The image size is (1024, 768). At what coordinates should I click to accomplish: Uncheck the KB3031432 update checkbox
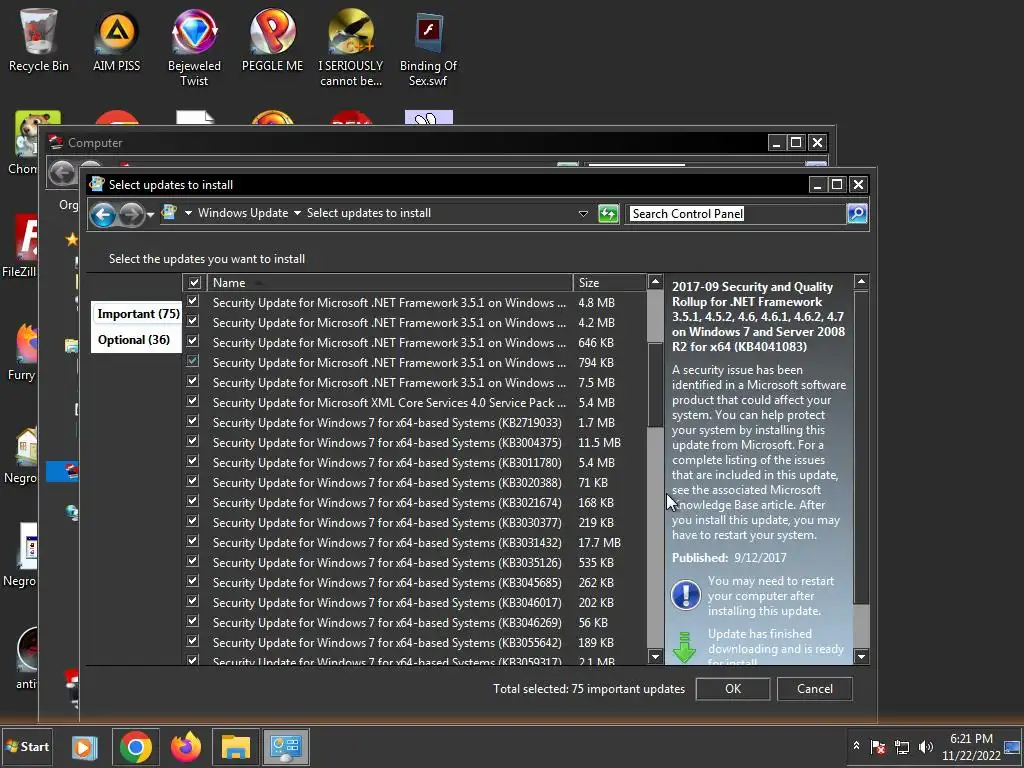pos(193,541)
